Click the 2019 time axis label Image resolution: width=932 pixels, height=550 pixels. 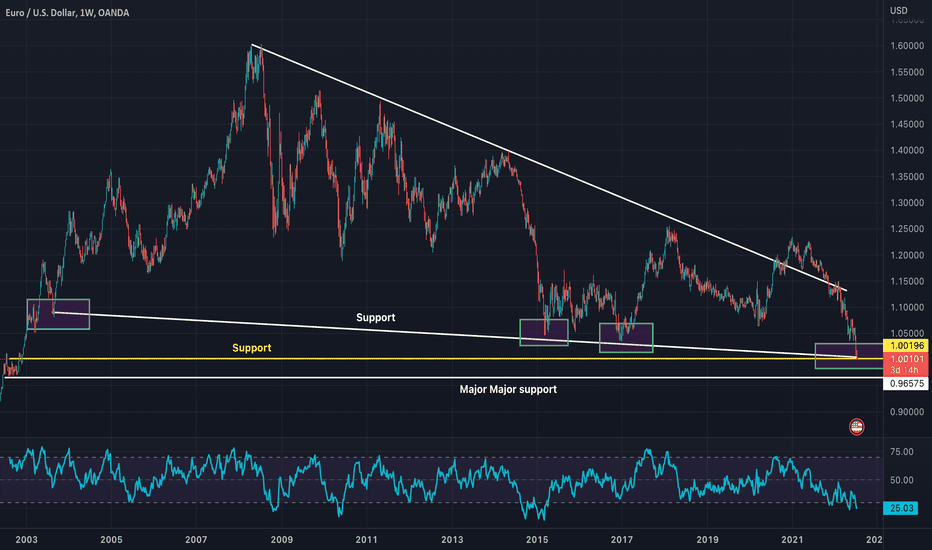point(707,540)
